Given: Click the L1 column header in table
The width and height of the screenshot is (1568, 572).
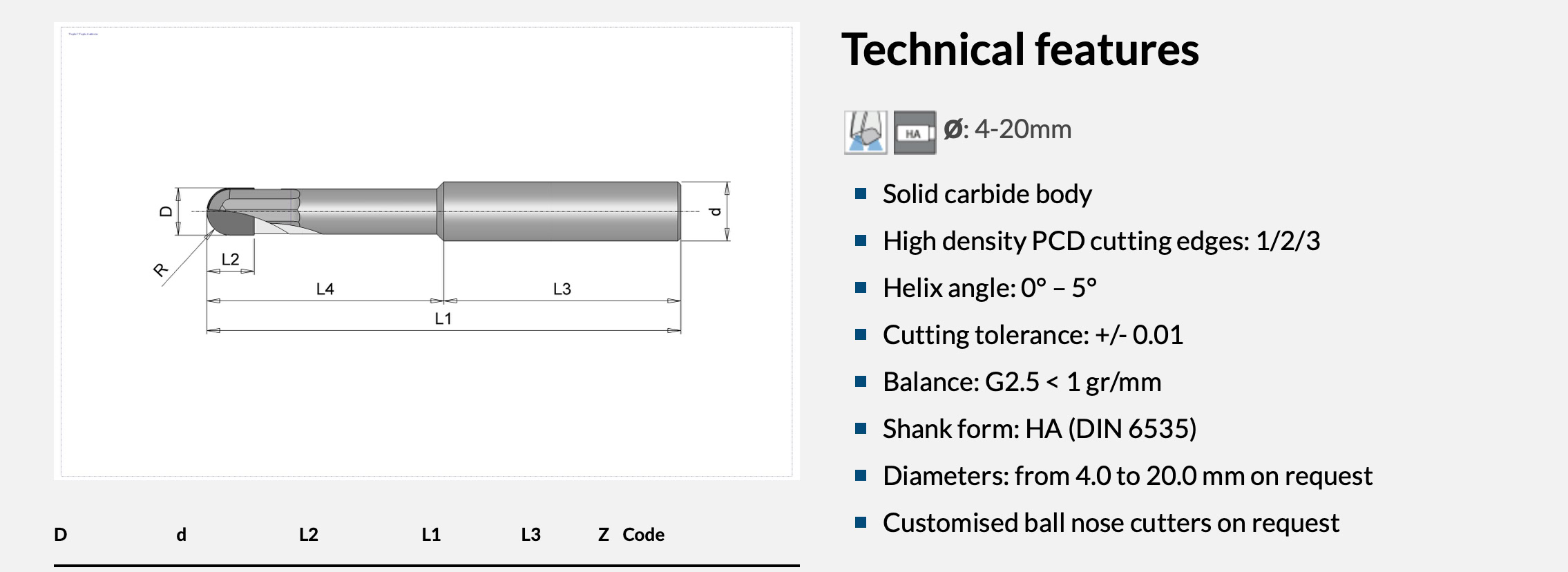Looking at the screenshot, I should 431,534.
